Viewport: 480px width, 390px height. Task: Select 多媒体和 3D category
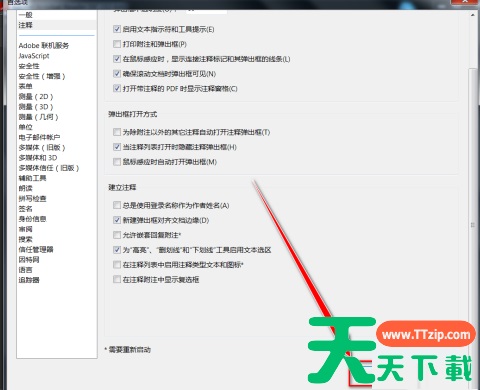point(38,158)
